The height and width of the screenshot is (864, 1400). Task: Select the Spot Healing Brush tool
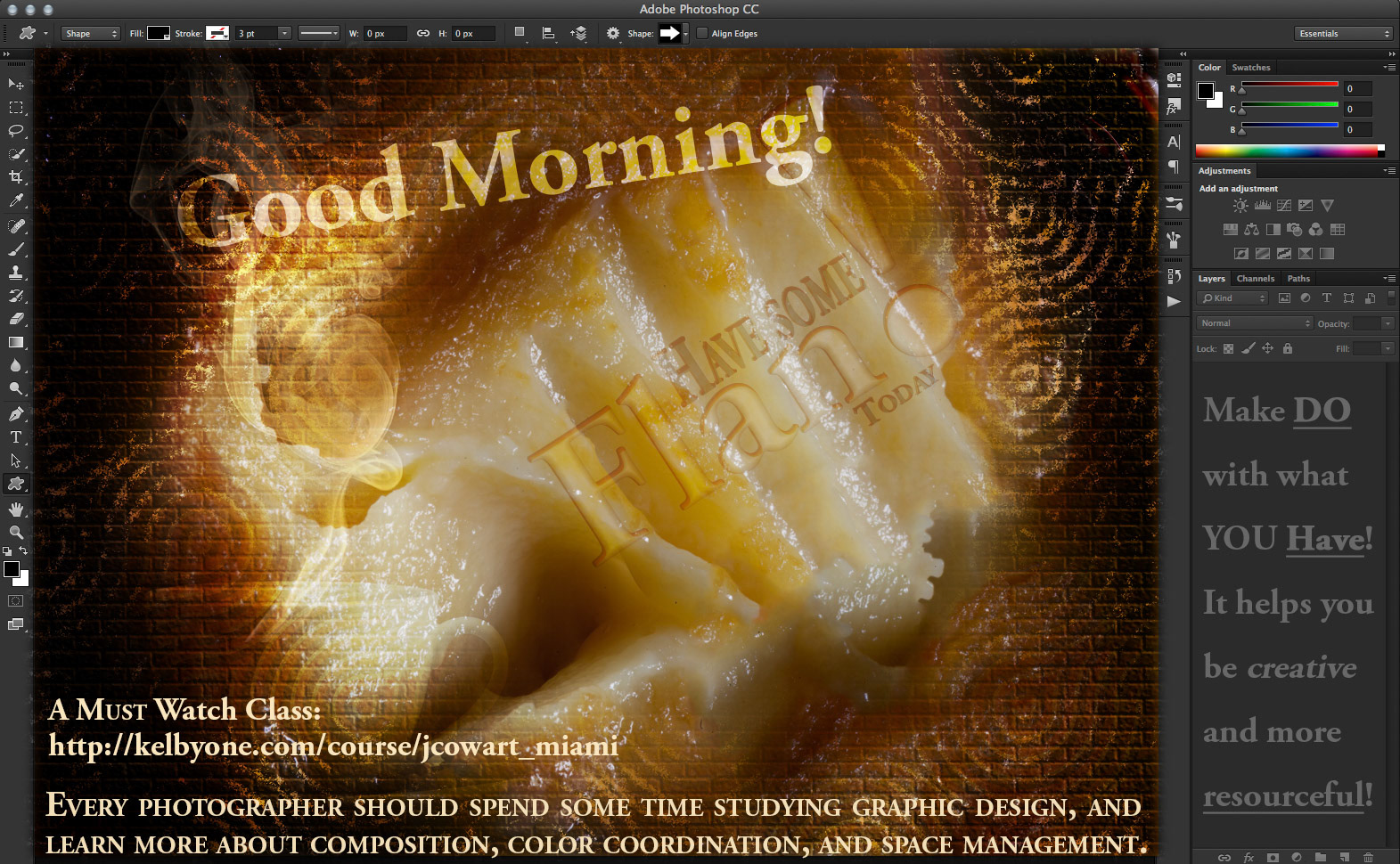click(x=16, y=226)
